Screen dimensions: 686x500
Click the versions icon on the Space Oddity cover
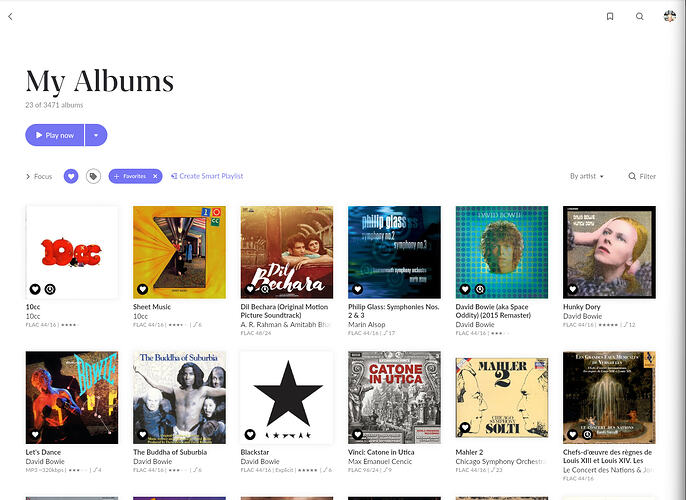(x=480, y=289)
